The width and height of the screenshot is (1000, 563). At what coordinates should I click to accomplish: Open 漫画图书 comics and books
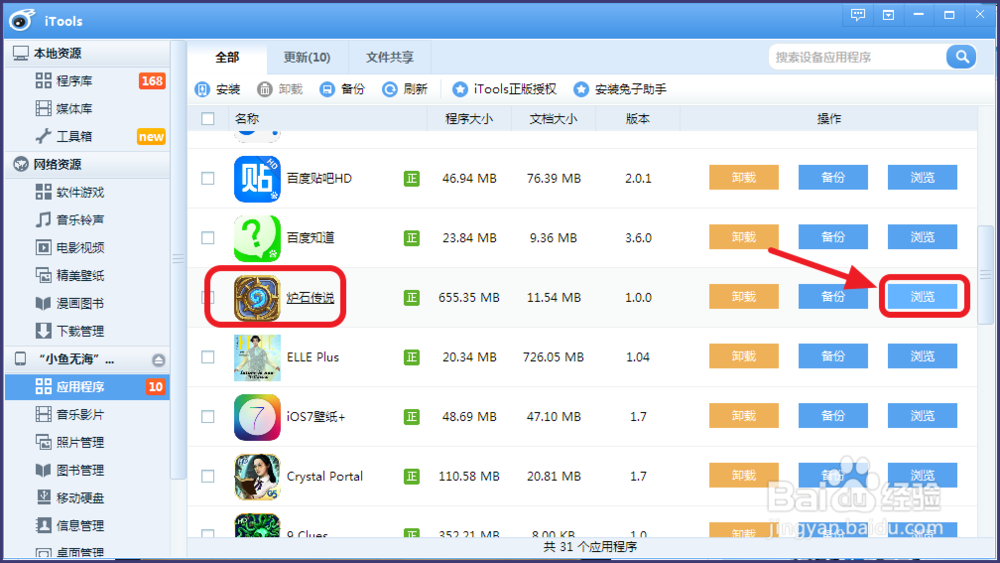click(87, 303)
